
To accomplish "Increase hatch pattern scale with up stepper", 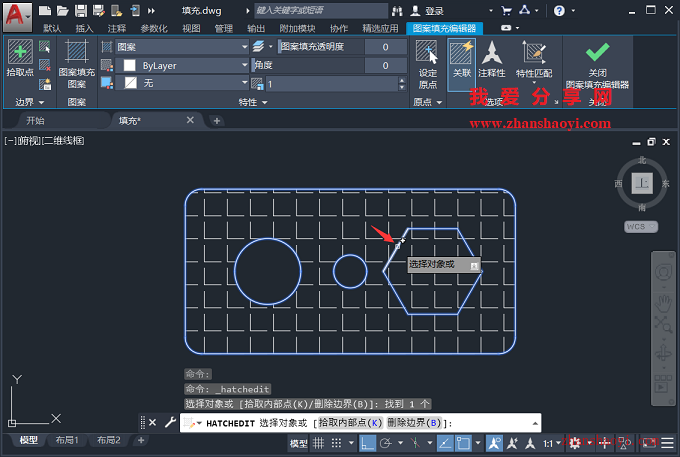I will (402, 80).
